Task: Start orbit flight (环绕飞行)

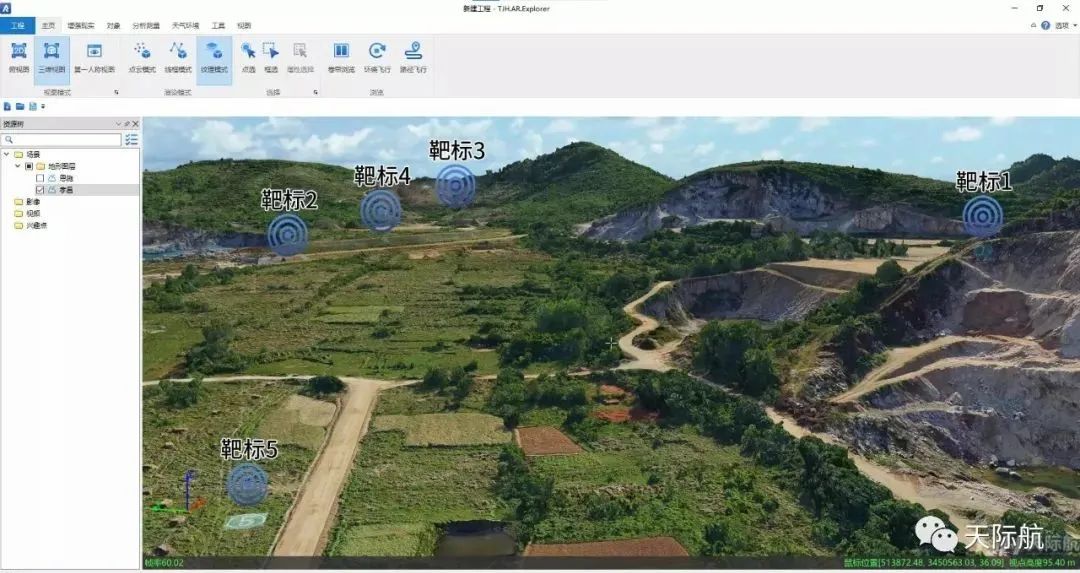Action: pos(377,56)
